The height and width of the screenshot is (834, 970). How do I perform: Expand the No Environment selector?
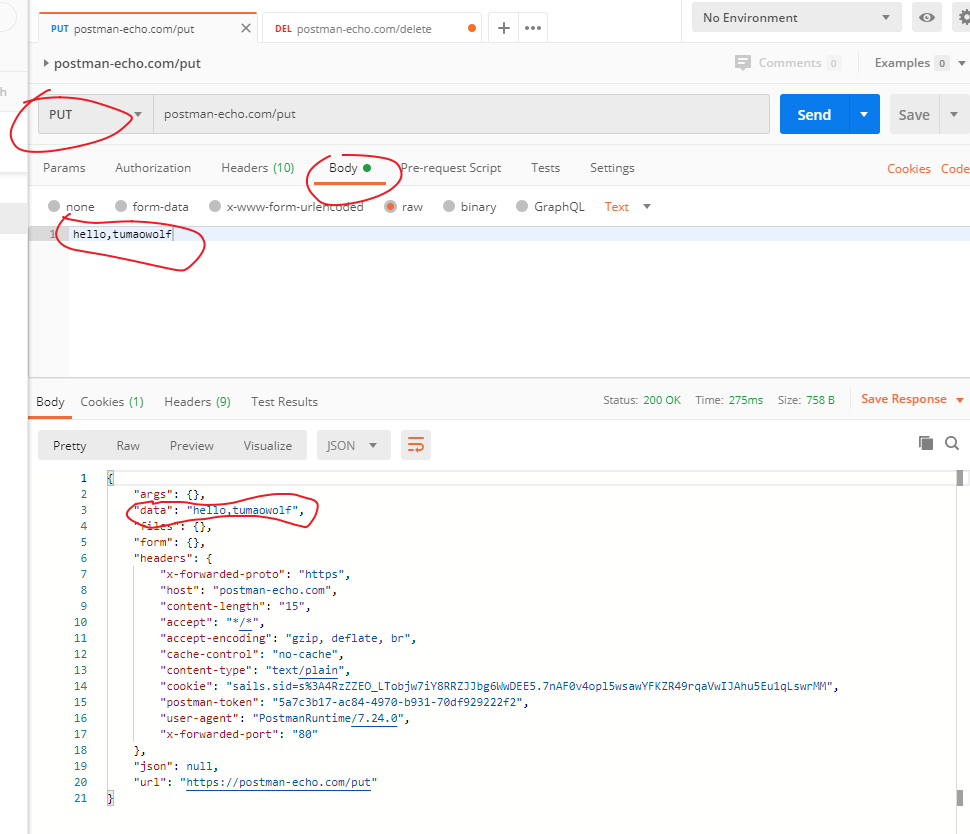pyautogui.click(x=796, y=17)
